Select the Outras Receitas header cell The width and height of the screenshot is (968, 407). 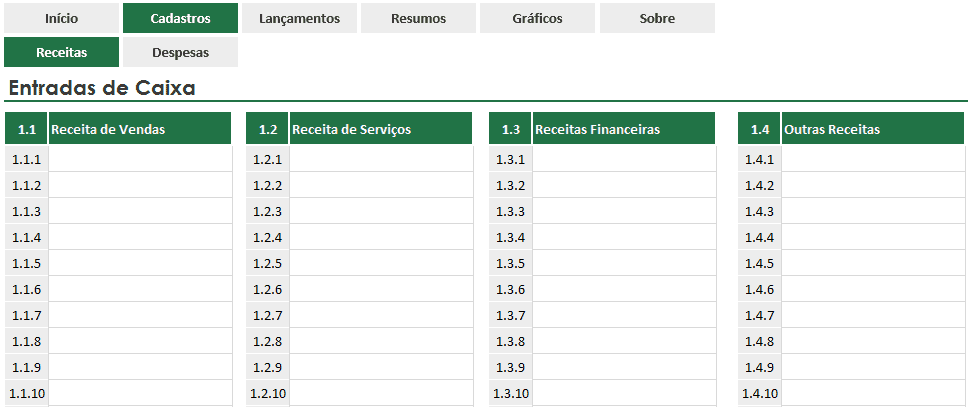tap(873, 129)
